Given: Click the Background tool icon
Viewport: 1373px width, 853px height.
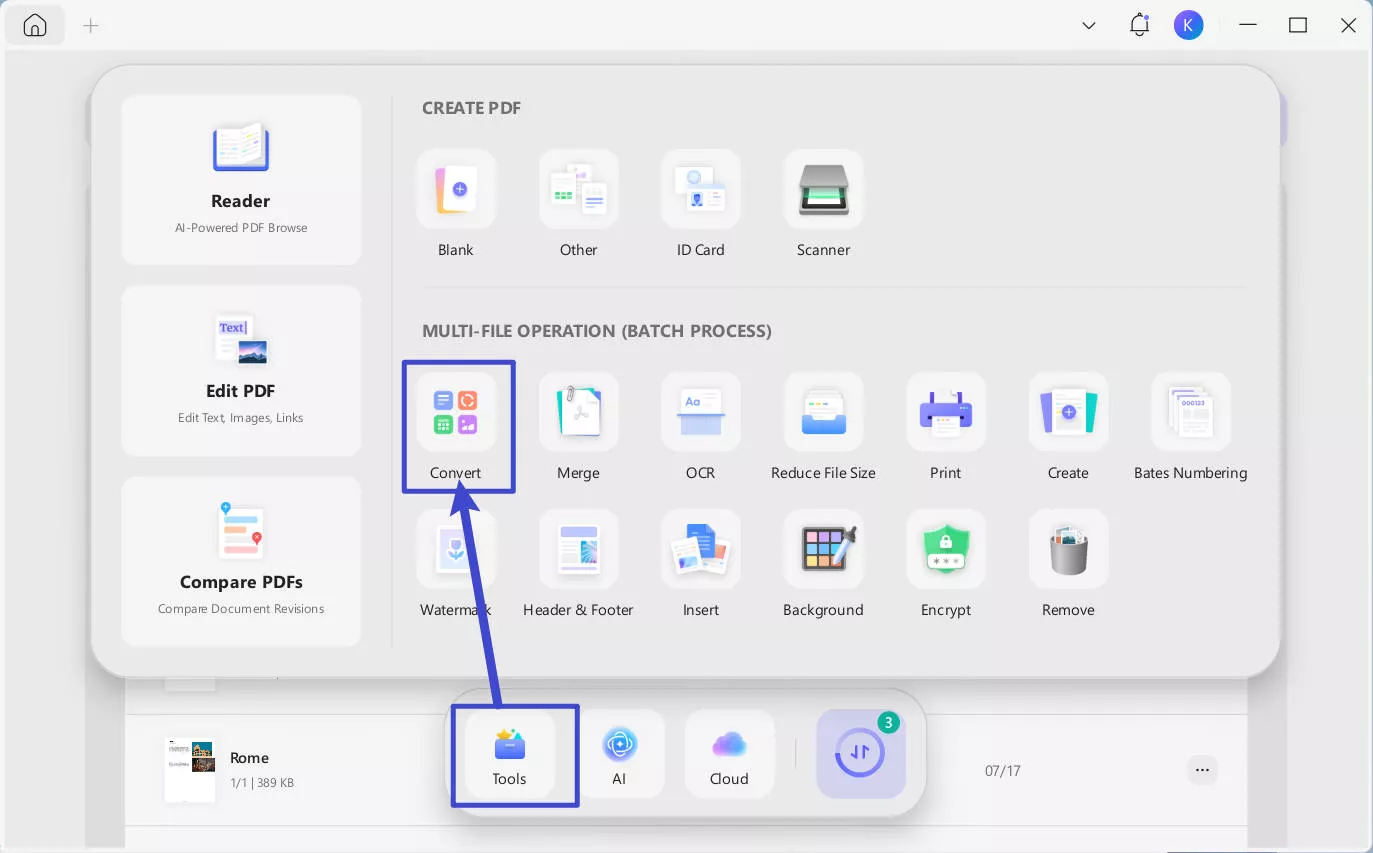Looking at the screenshot, I should 823,549.
